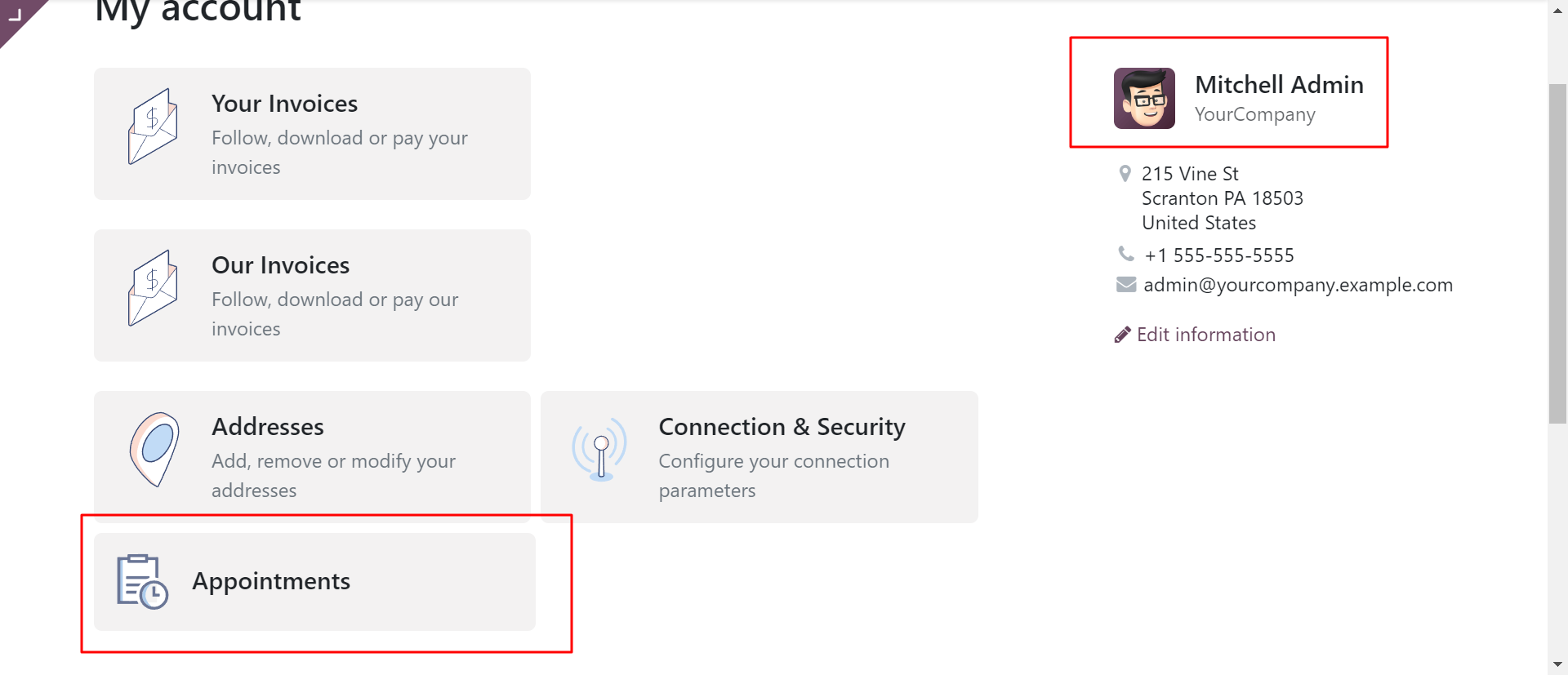This screenshot has width=1568, height=675.
Task: Click the Our Invoices envelope icon
Action: tap(153, 288)
